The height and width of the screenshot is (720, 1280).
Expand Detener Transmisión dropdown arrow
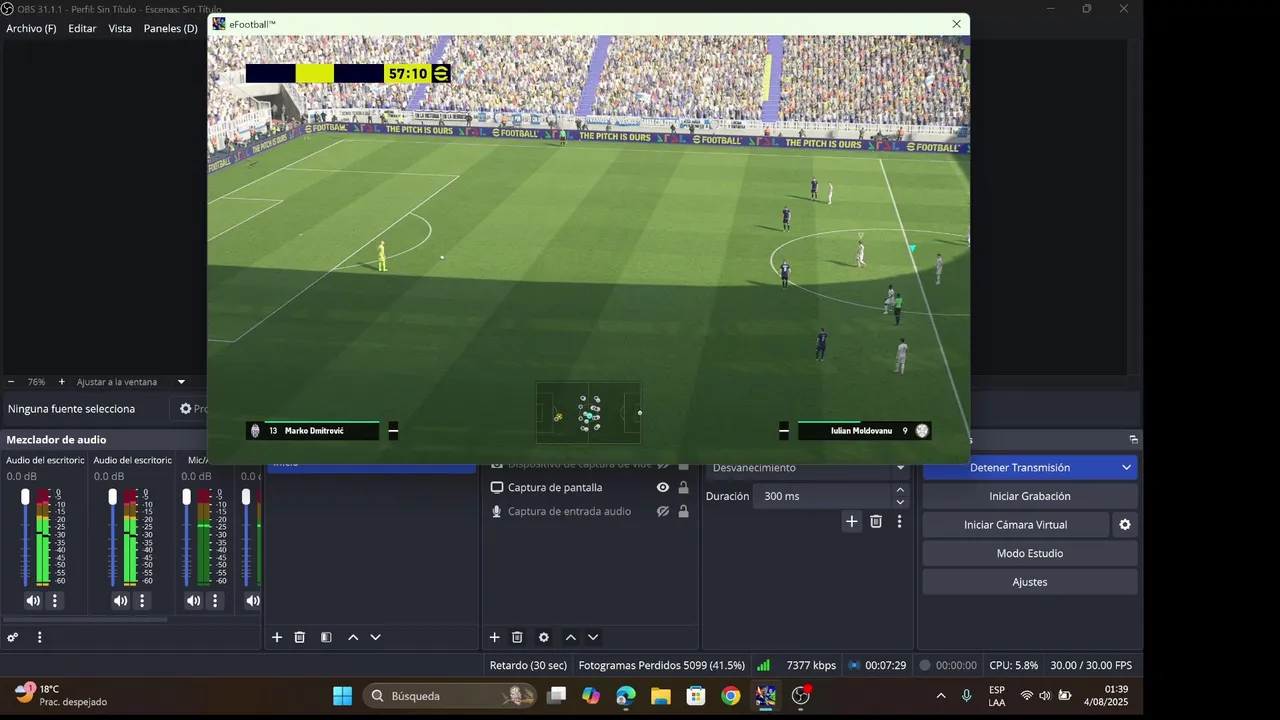click(1127, 468)
